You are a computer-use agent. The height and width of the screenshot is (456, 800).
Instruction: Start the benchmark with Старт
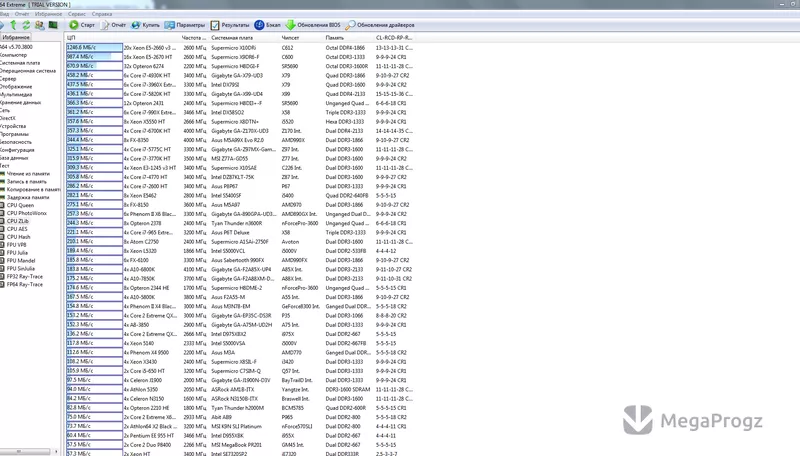[x=82, y=24]
